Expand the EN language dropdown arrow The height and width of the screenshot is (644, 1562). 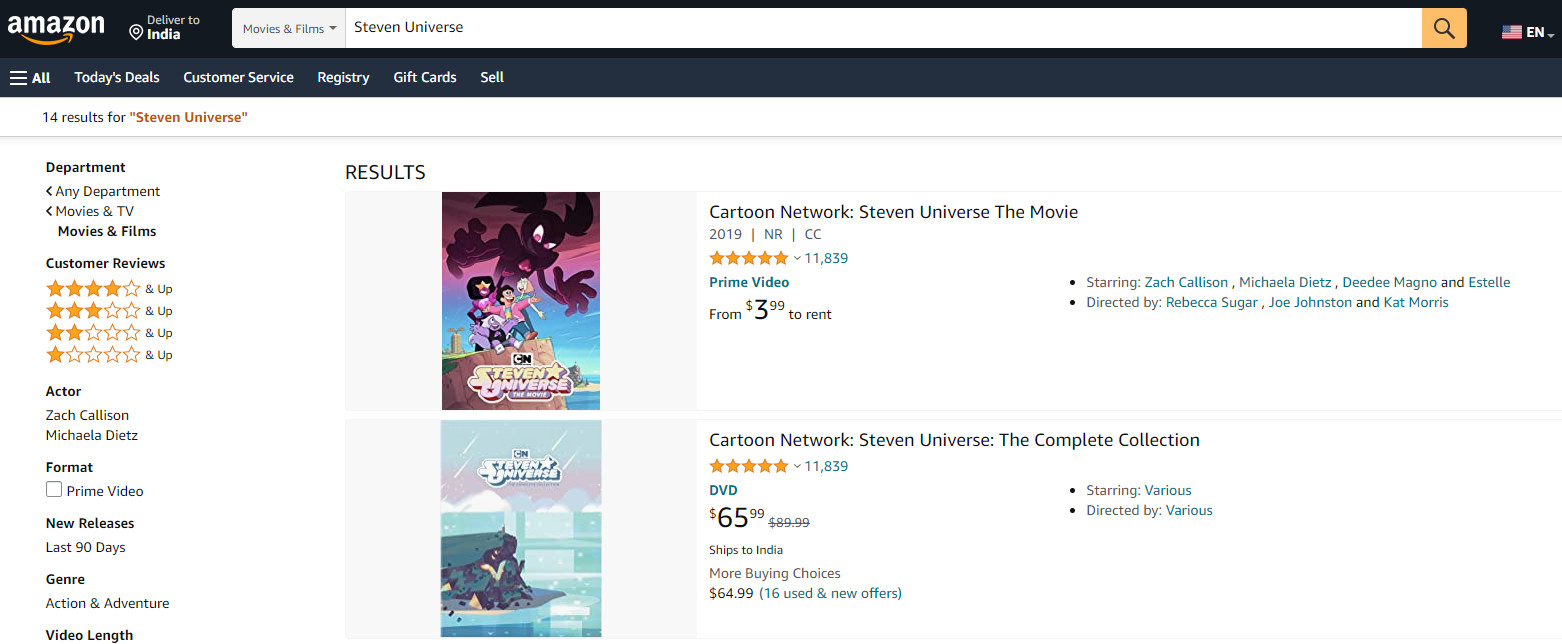click(1550, 34)
